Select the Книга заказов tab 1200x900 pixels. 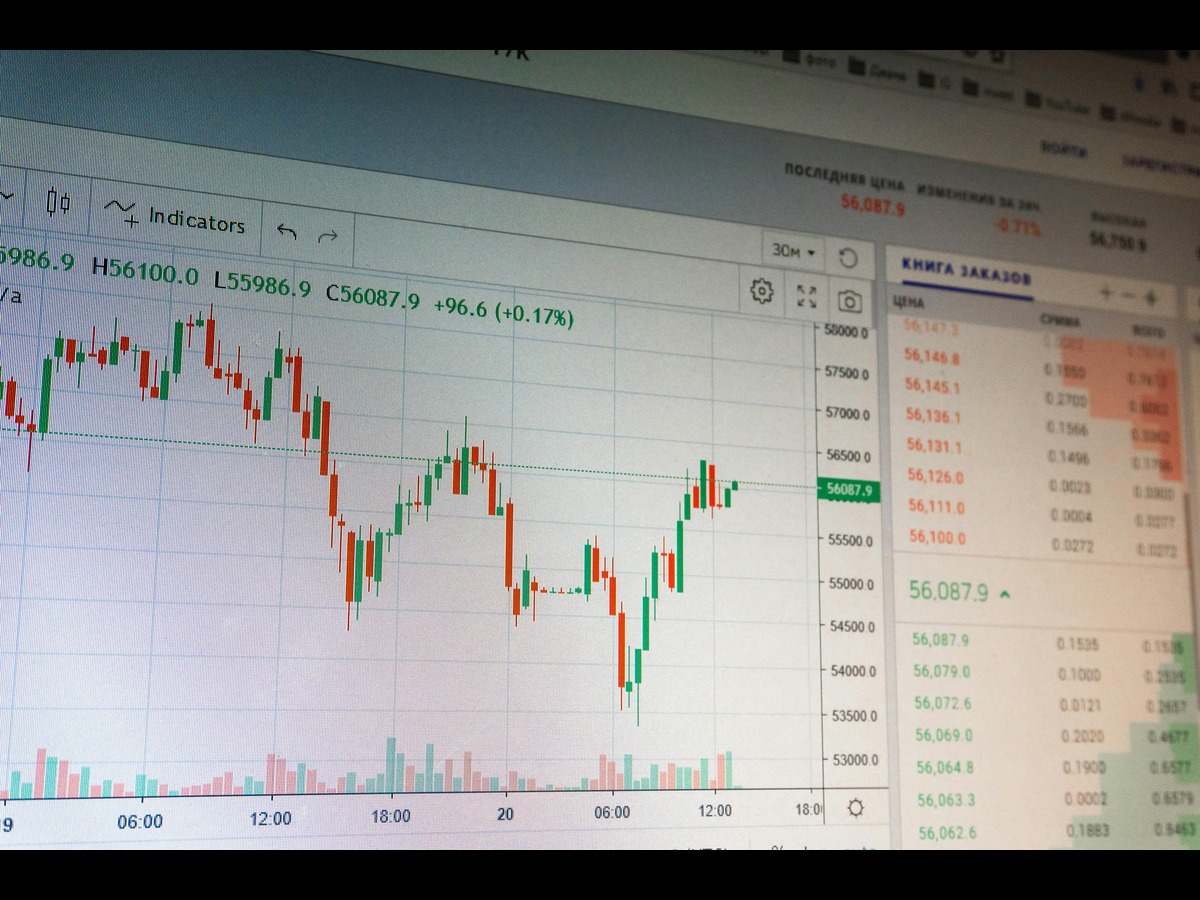click(966, 272)
